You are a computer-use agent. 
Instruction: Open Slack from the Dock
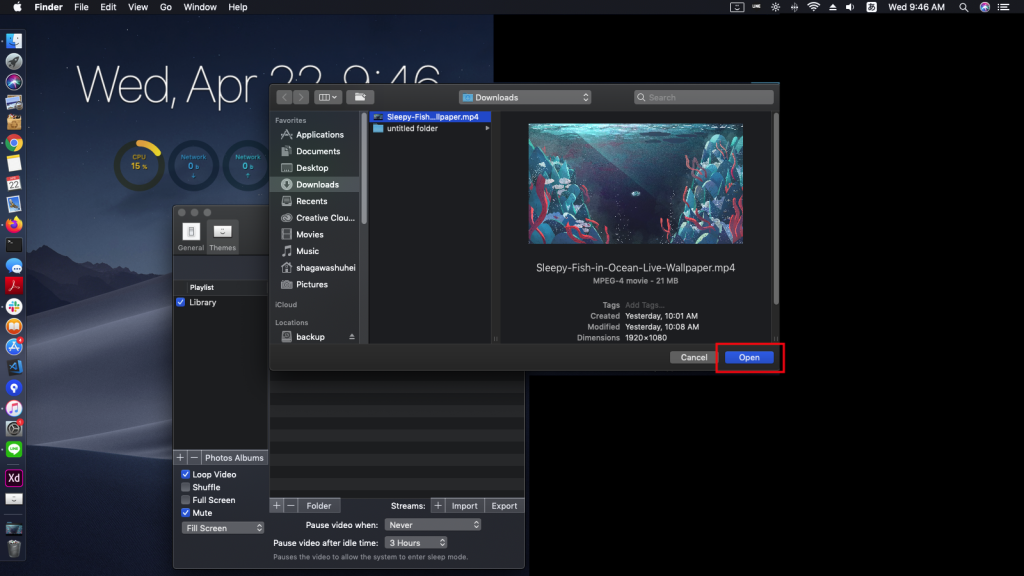pyautogui.click(x=14, y=306)
